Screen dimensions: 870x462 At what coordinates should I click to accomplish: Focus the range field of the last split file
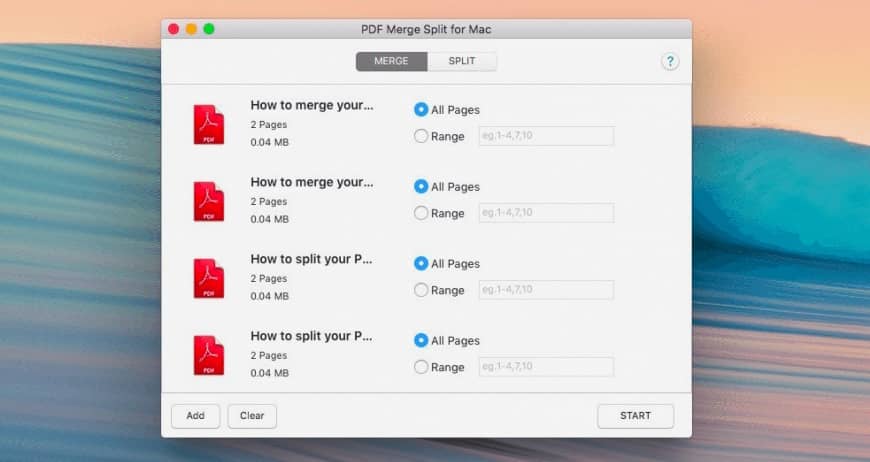(x=547, y=367)
